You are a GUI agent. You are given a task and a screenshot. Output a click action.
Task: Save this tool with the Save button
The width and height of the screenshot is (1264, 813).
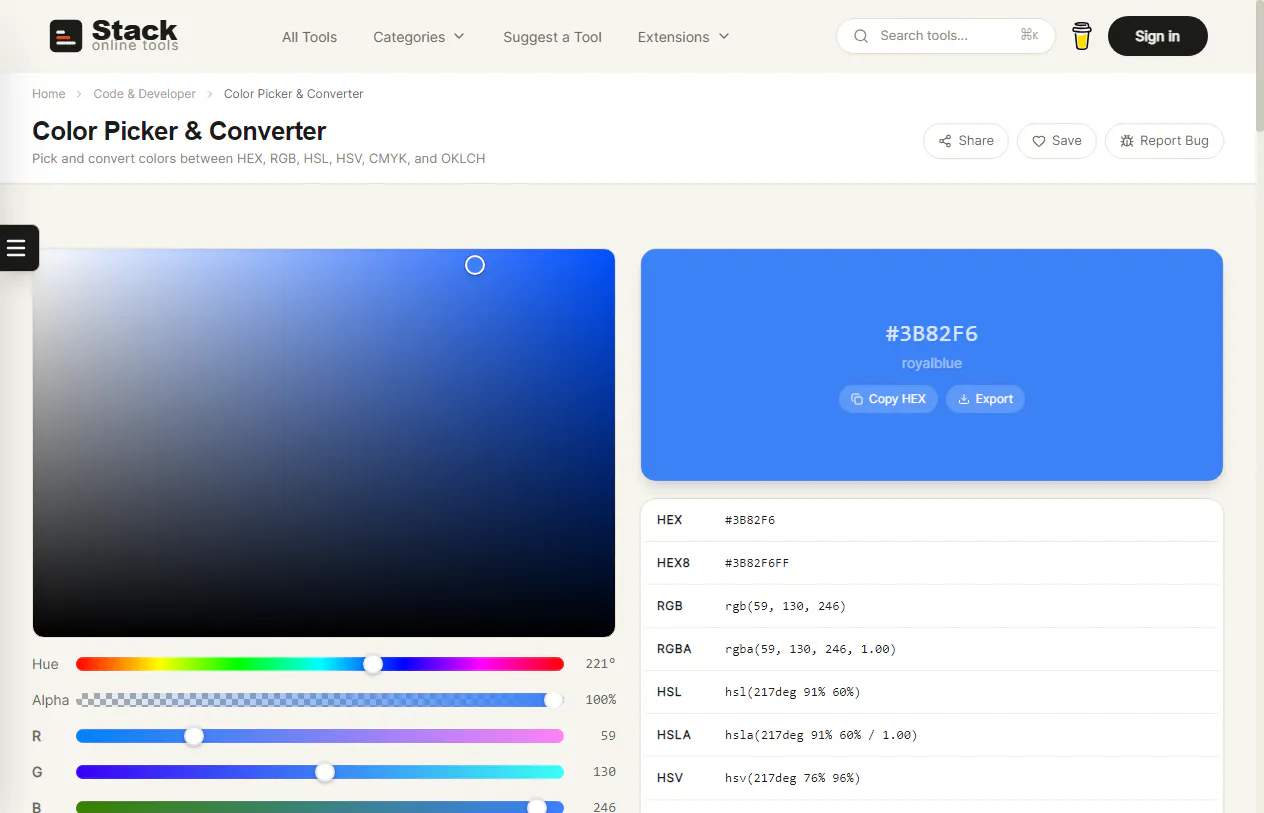pyautogui.click(x=1057, y=141)
